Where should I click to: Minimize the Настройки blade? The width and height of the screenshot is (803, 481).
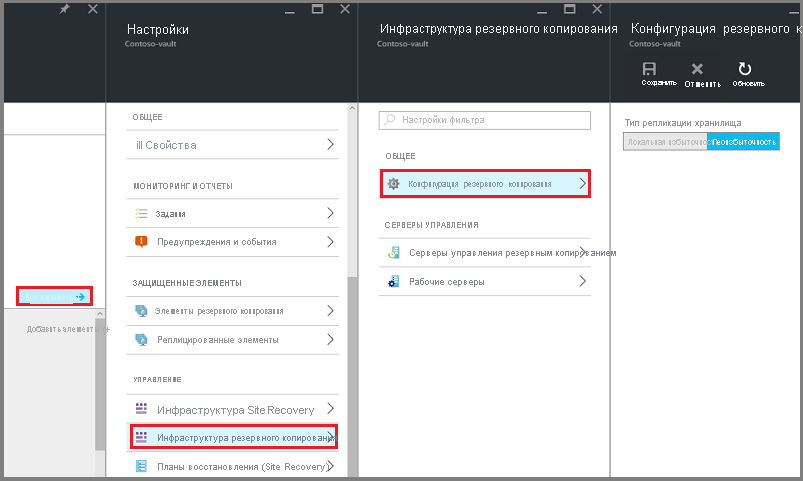click(290, 11)
